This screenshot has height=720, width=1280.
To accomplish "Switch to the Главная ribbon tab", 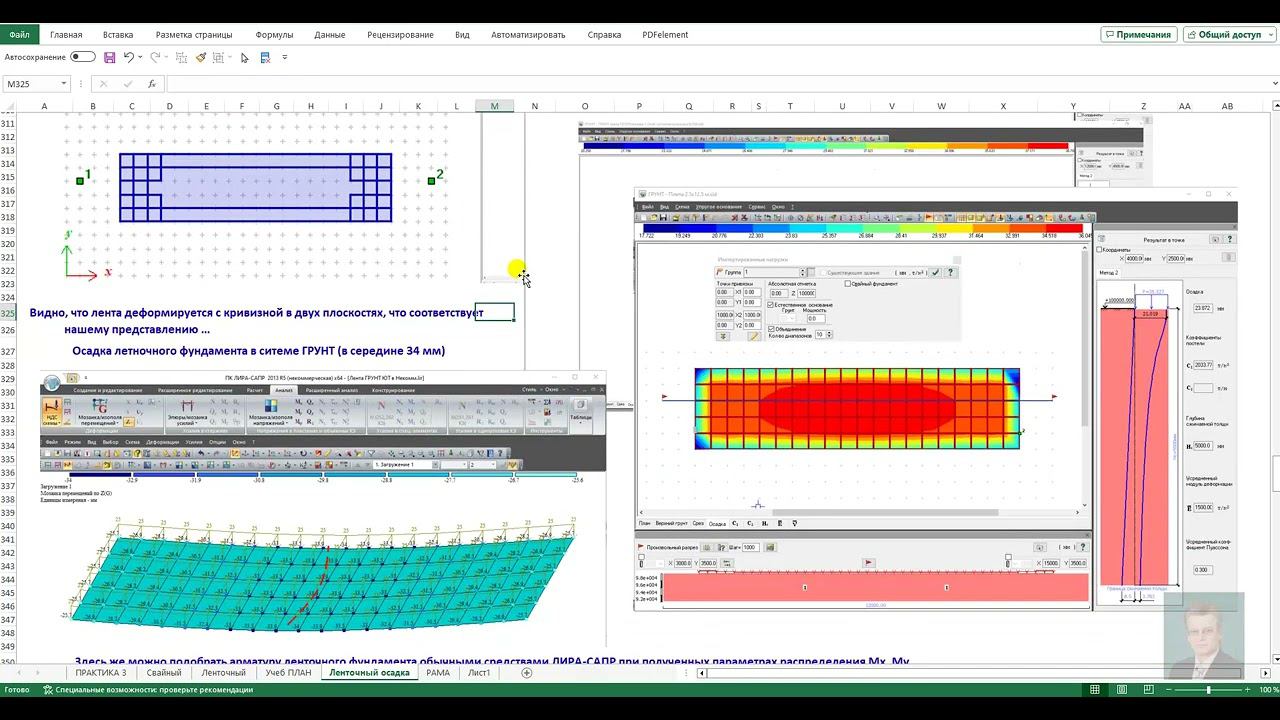I will (x=66, y=34).
